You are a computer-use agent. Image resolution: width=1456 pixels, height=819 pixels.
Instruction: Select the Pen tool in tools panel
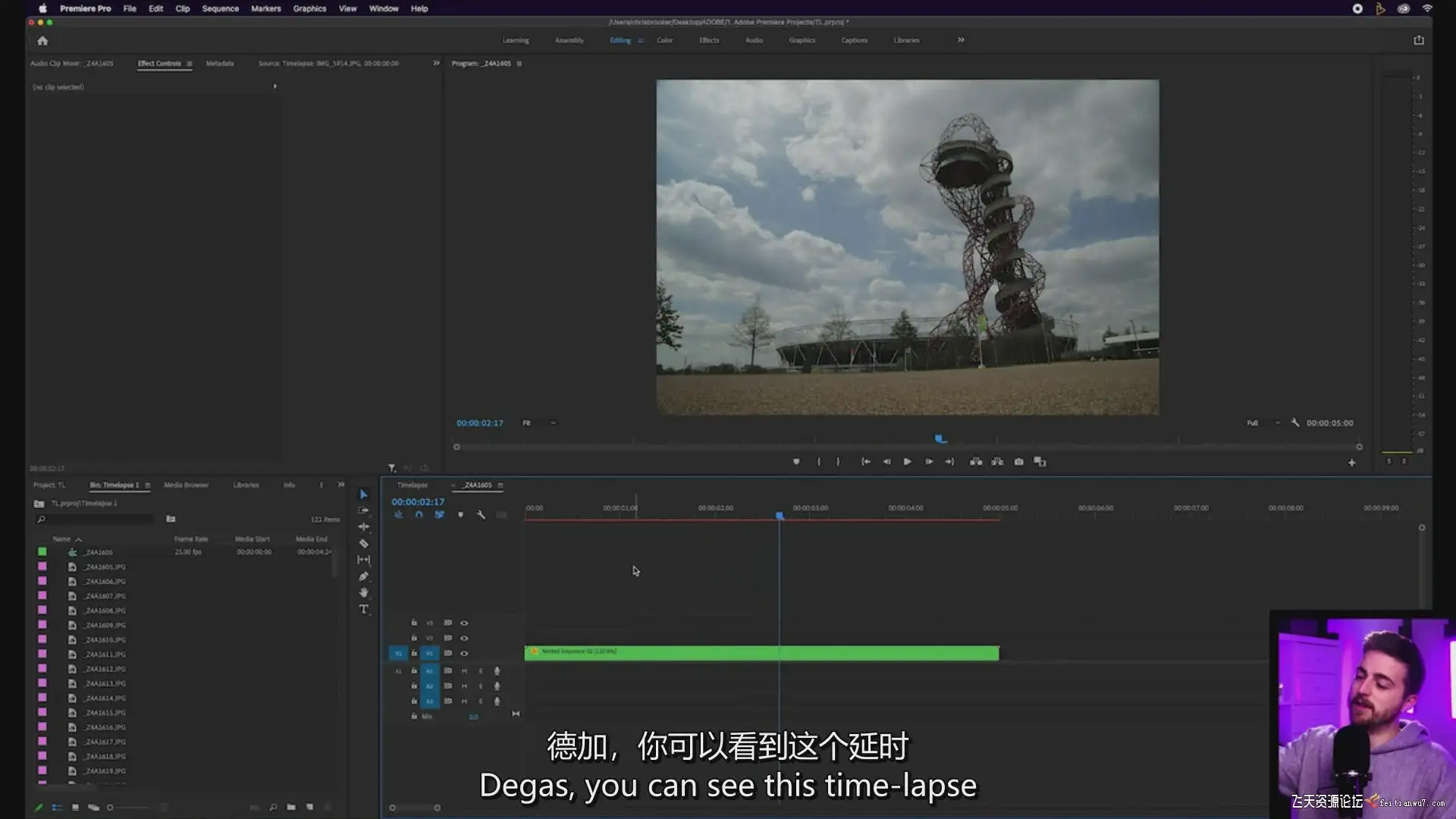click(x=364, y=576)
